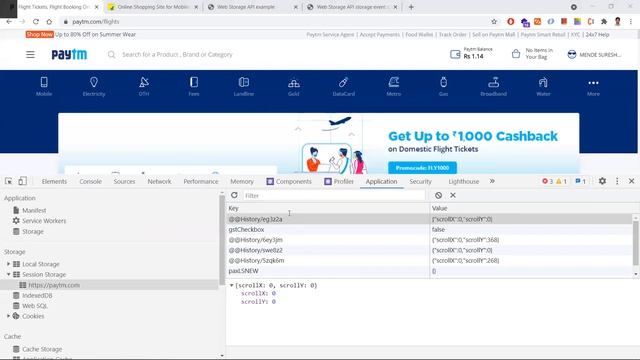640x360 pixels.
Task: Open the Paytm Balance wallet icon
Action: (455, 54)
